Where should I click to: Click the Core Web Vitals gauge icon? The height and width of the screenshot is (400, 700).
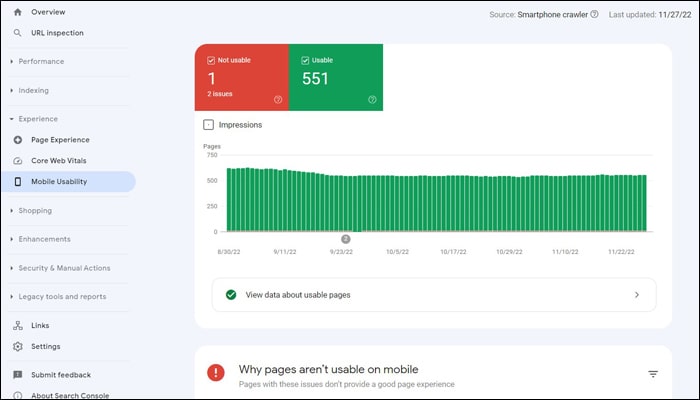click(x=17, y=161)
